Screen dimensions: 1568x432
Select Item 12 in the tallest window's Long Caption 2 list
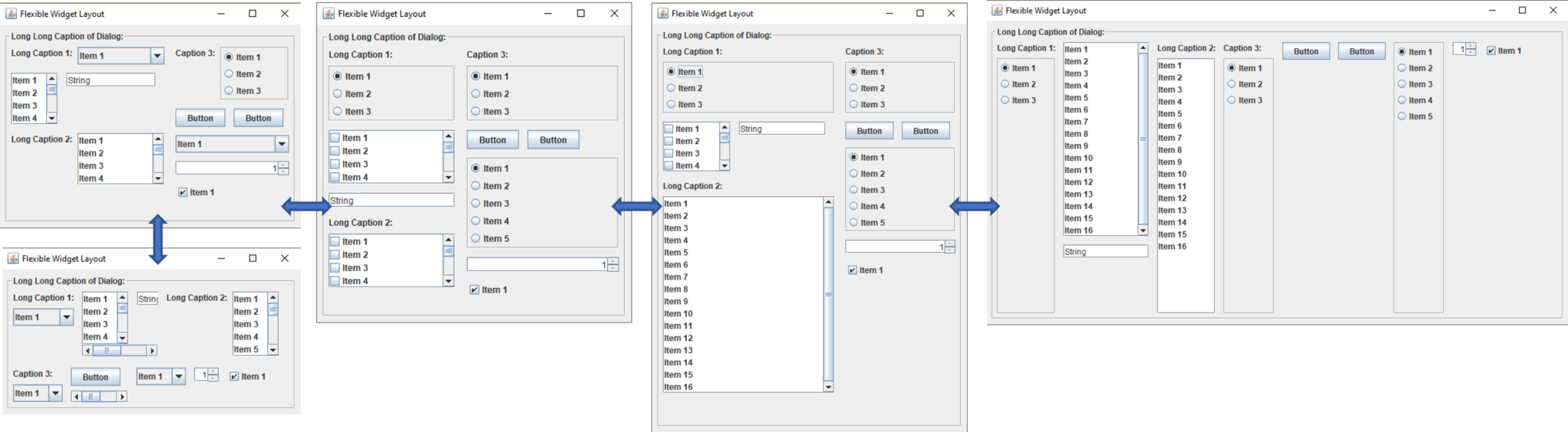point(742,338)
